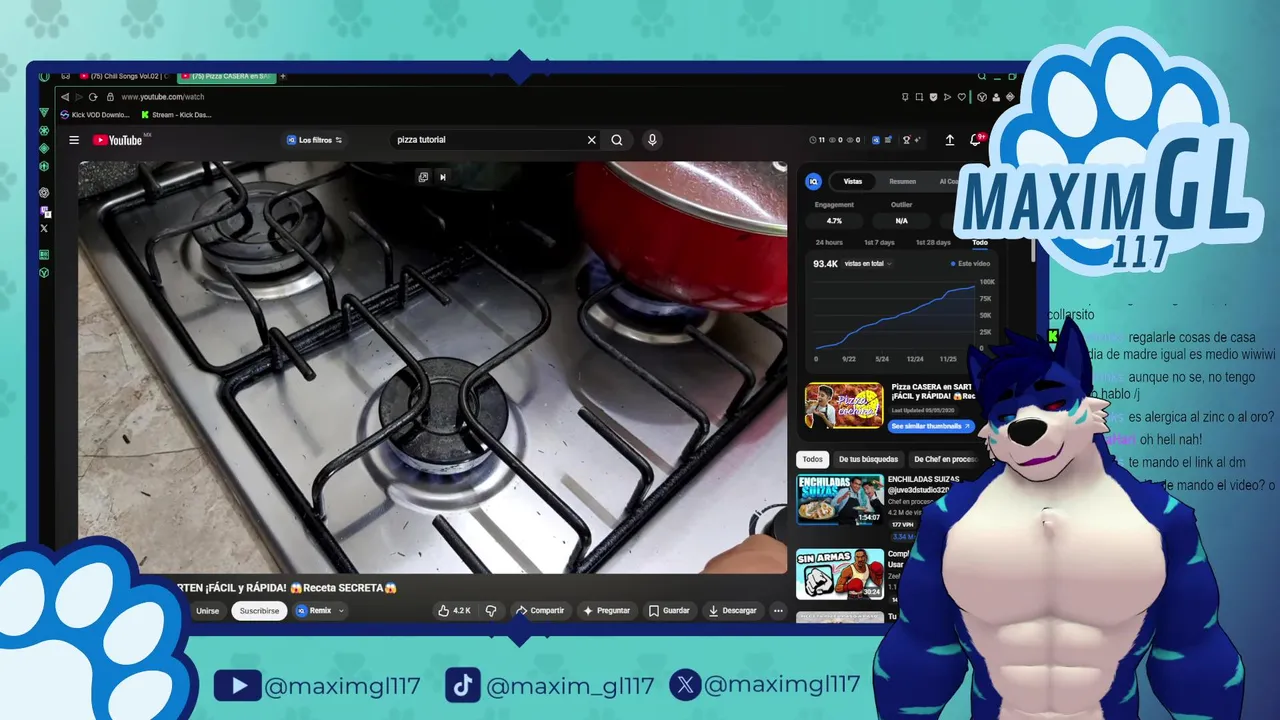1280x720 pixels.
Task: Click See similar thumbnails link
Action: point(931,426)
